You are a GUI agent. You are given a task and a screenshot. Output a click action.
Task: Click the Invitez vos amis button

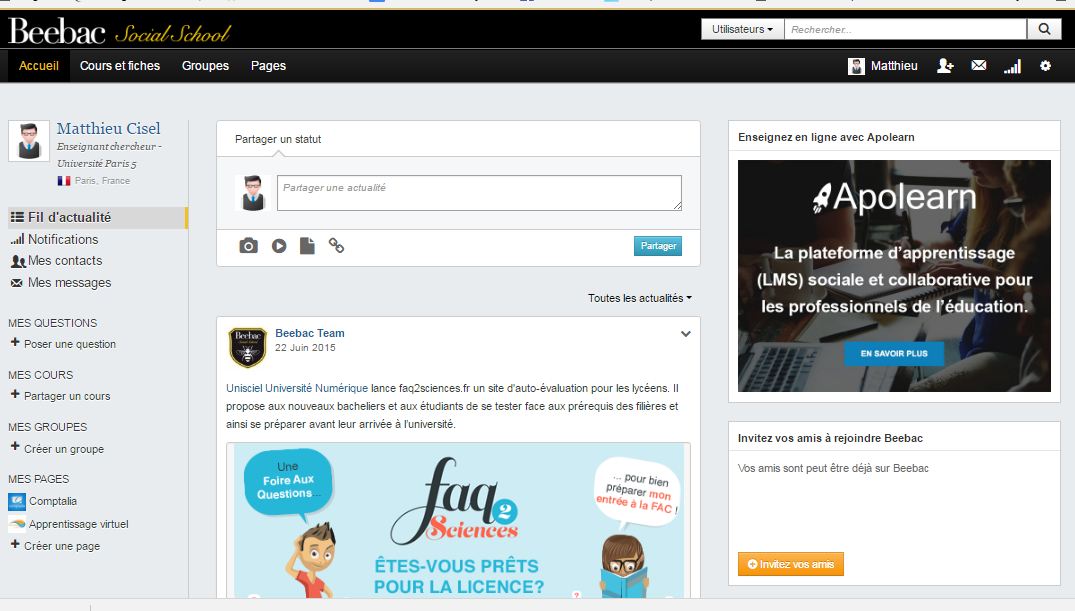[790, 564]
